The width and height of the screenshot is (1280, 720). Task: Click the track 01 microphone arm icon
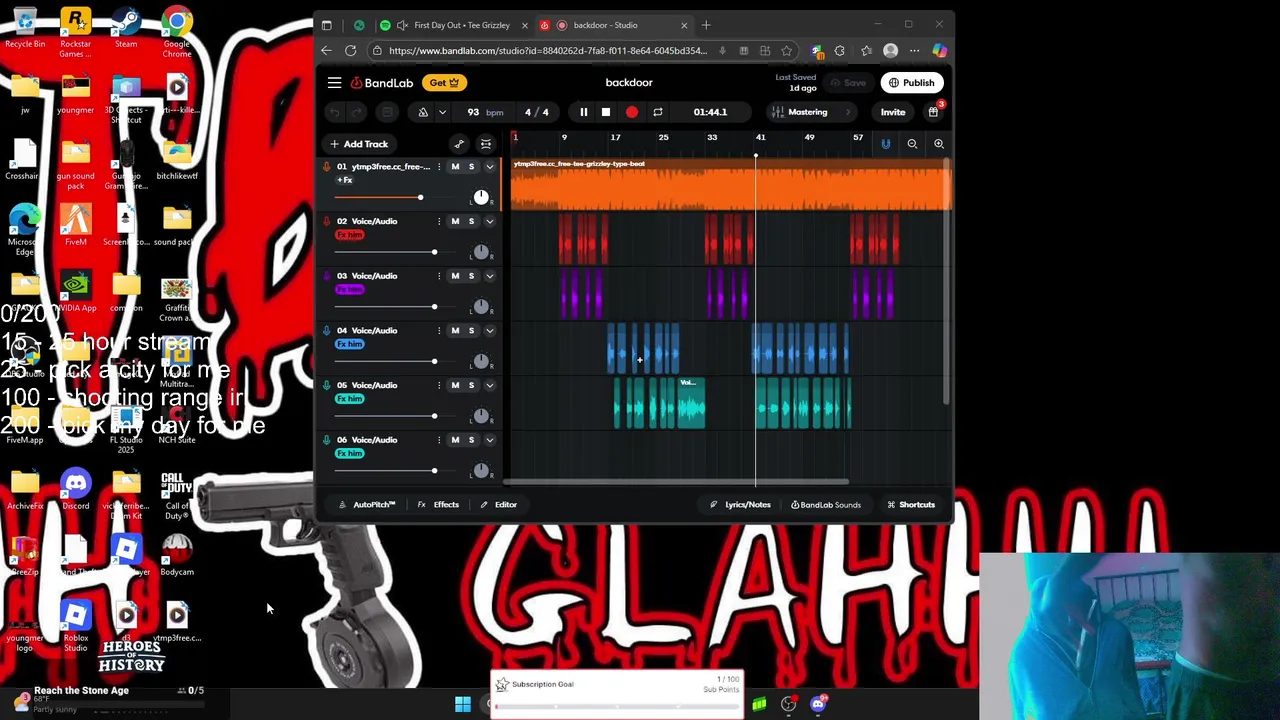click(x=326, y=167)
